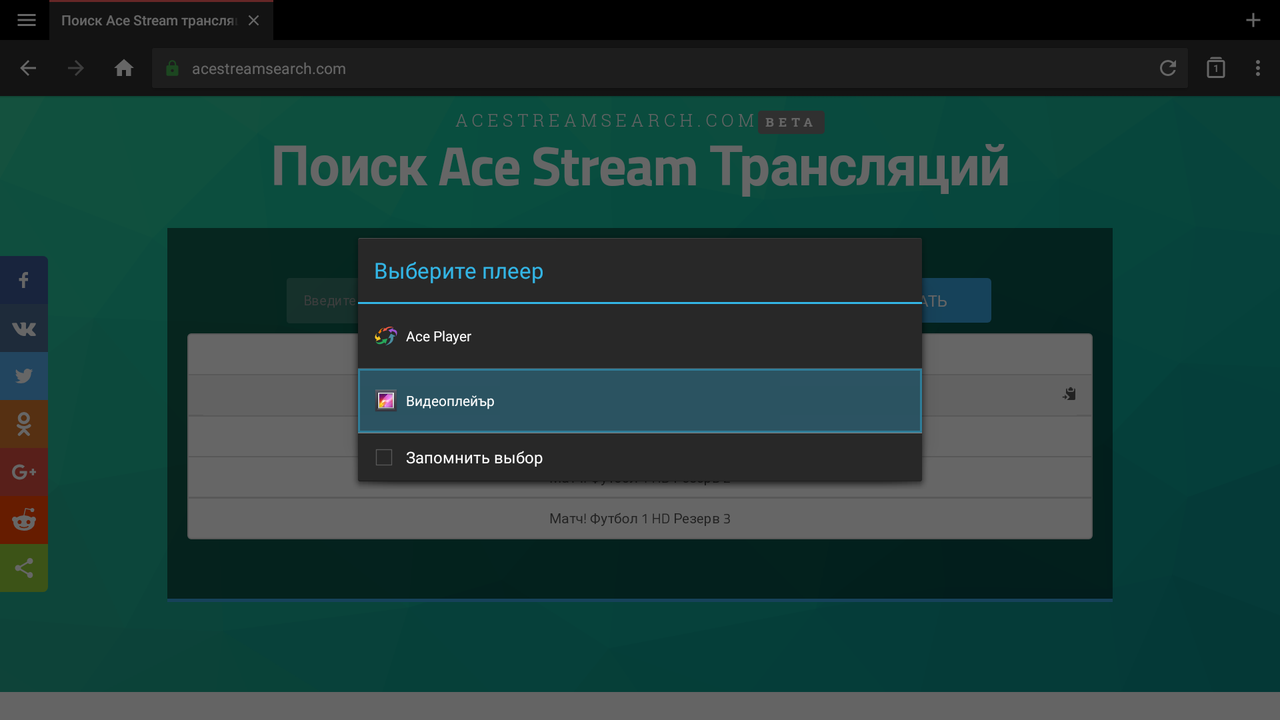Close the Поиск Ace Stream tab
This screenshot has height=720, width=1280.
253,20
